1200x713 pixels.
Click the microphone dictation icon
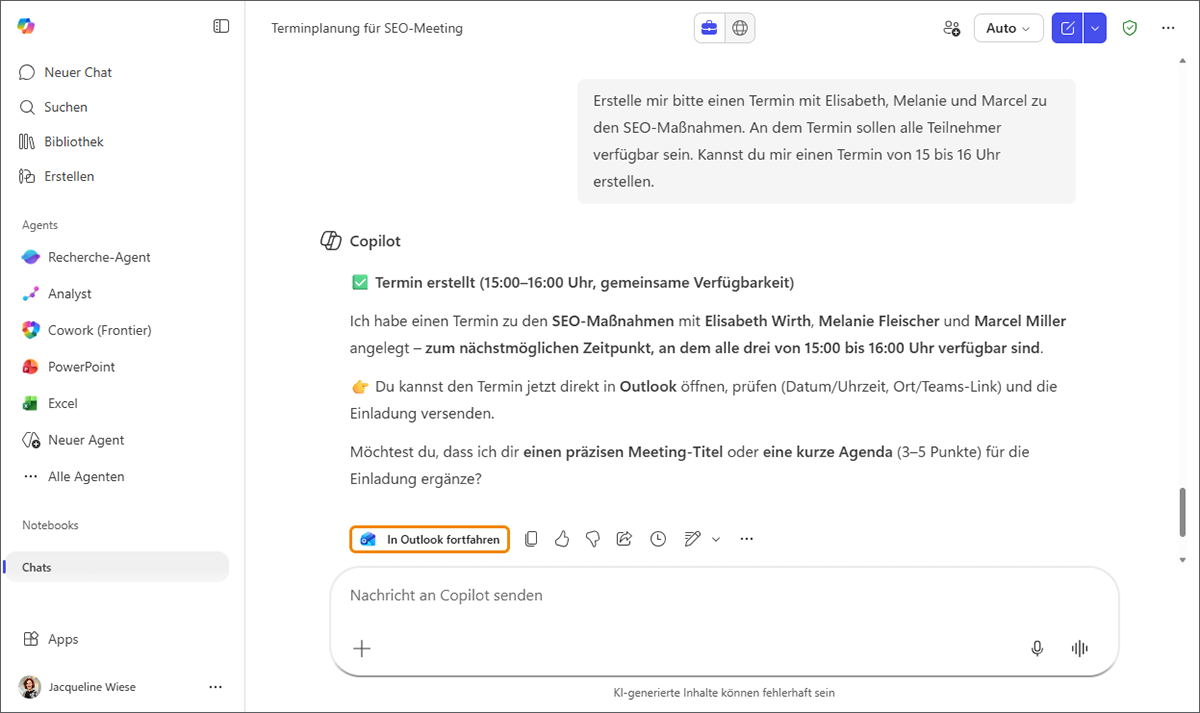coord(1037,648)
